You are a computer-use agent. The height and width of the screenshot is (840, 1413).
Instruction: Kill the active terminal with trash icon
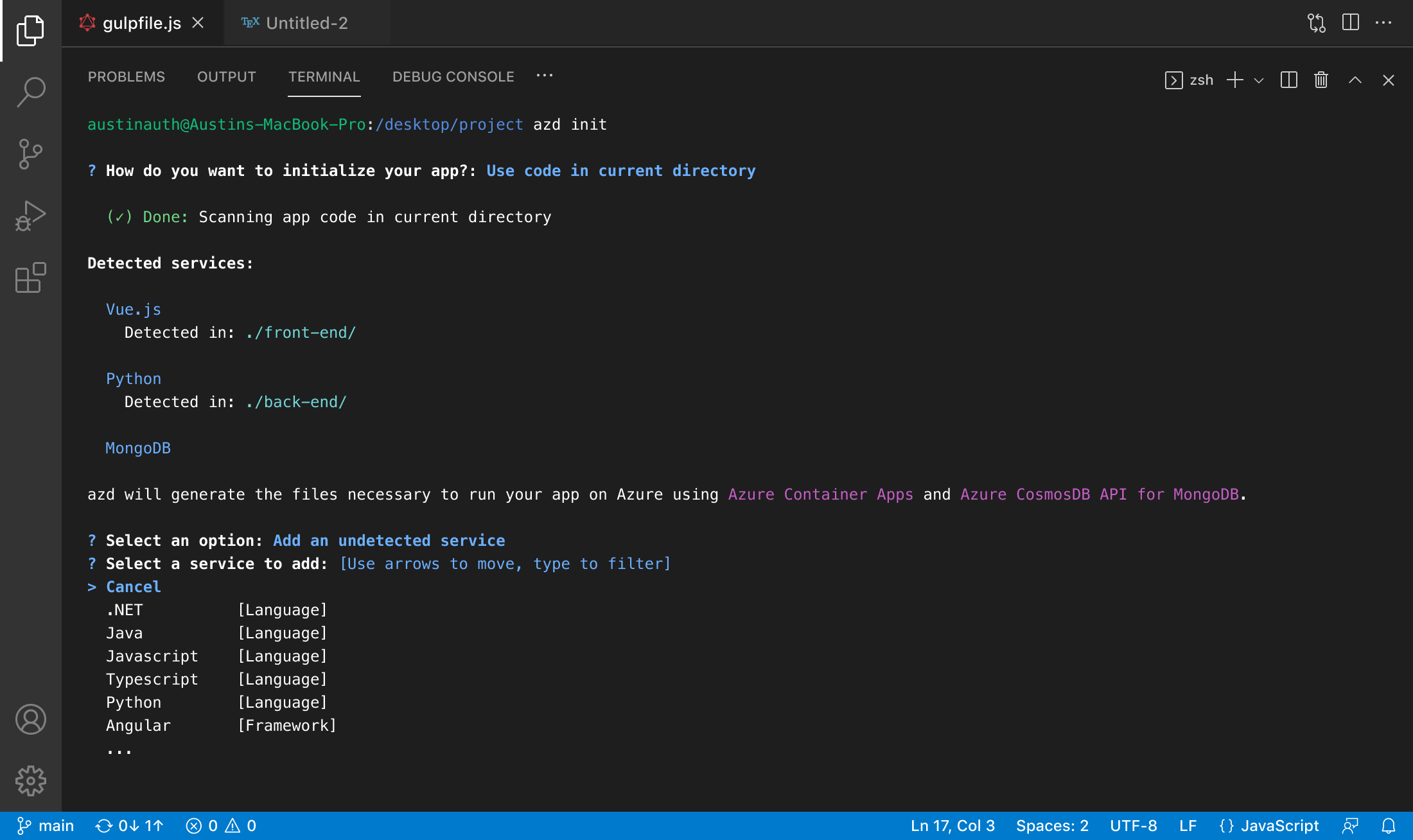[1321, 80]
